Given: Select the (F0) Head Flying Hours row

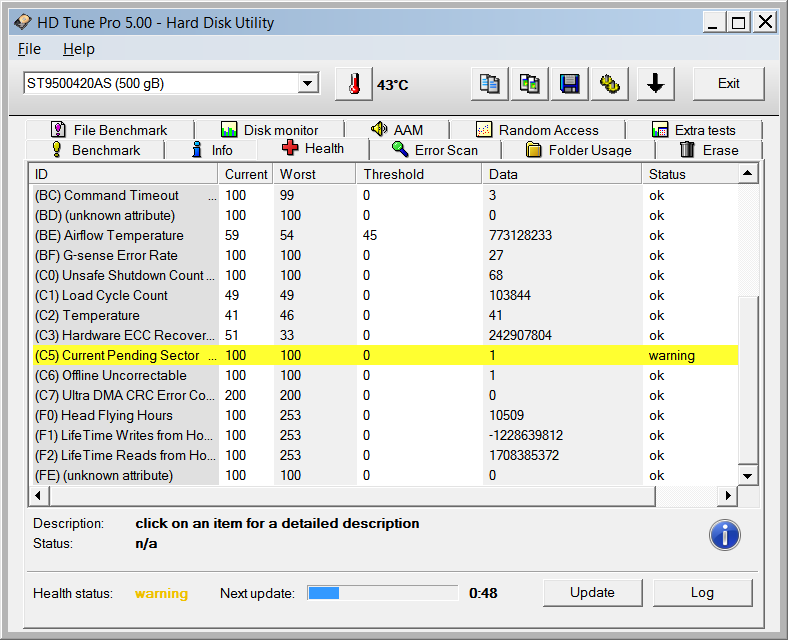Looking at the screenshot, I should point(385,415).
